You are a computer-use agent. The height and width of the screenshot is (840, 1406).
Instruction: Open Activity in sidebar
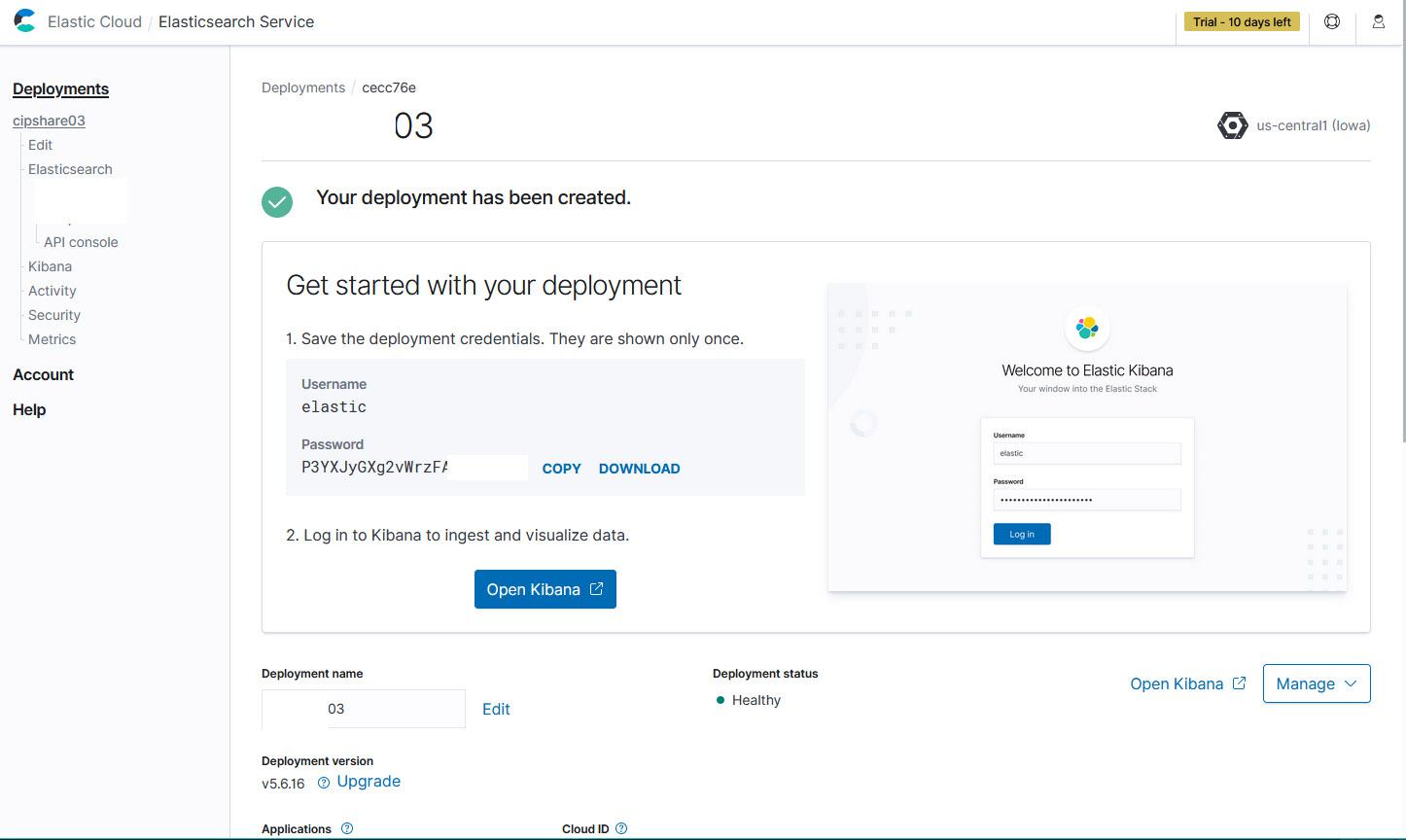[x=53, y=291]
